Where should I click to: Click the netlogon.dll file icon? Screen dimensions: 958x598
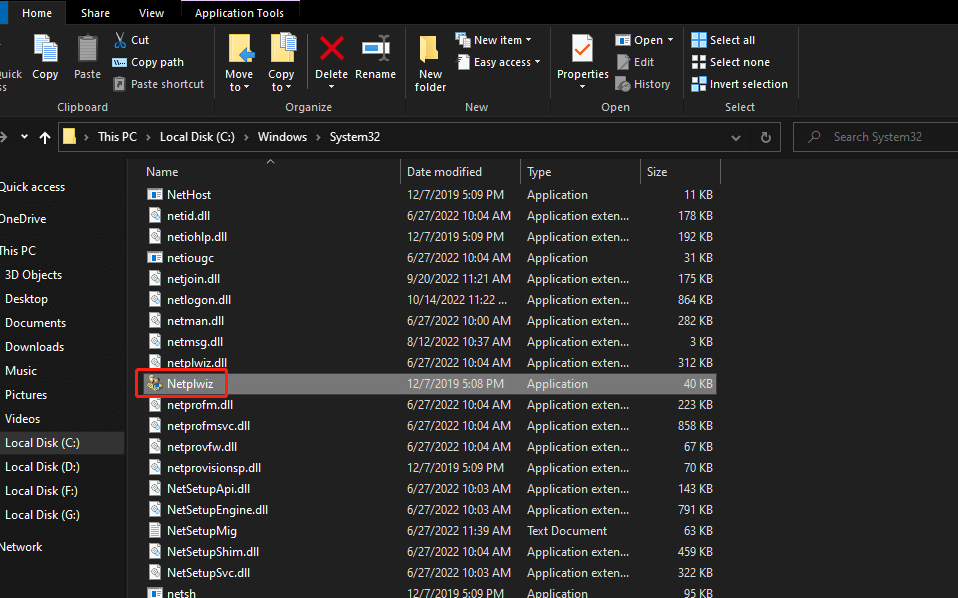click(x=155, y=300)
